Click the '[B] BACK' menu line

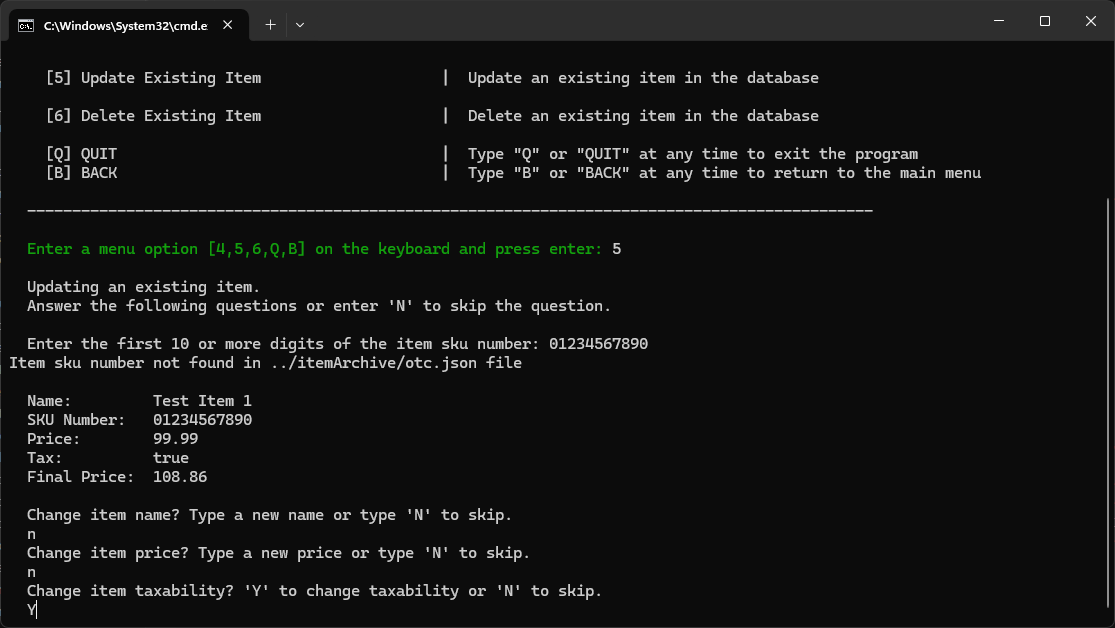click(81, 173)
